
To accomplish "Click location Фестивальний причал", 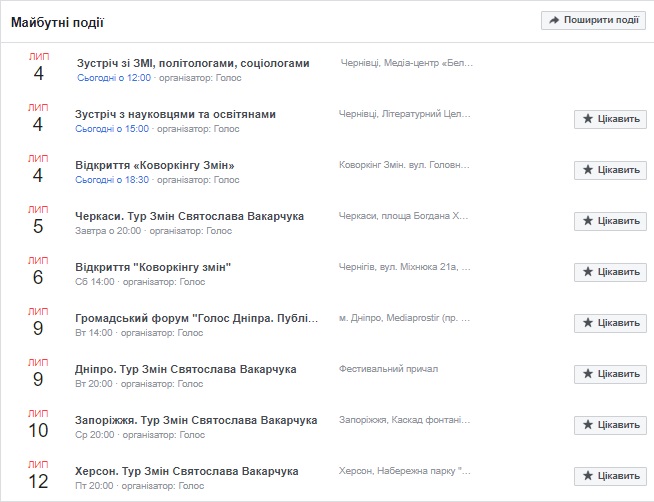I will tap(388, 369).
